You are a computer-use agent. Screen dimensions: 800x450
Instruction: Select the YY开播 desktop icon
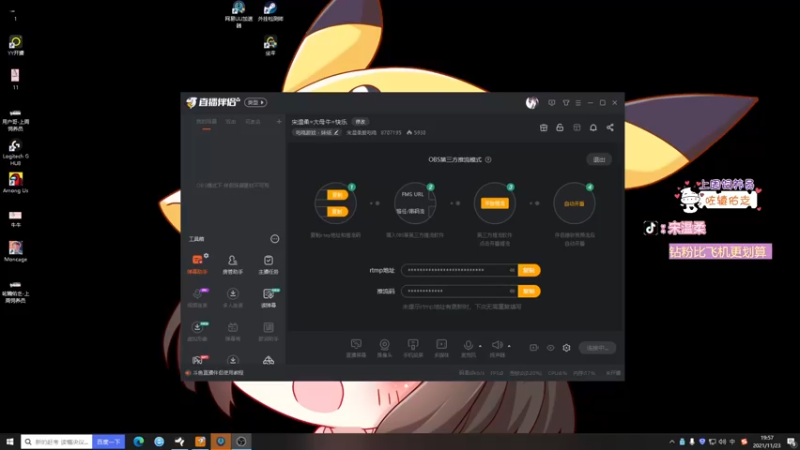[x=15, y=45]
